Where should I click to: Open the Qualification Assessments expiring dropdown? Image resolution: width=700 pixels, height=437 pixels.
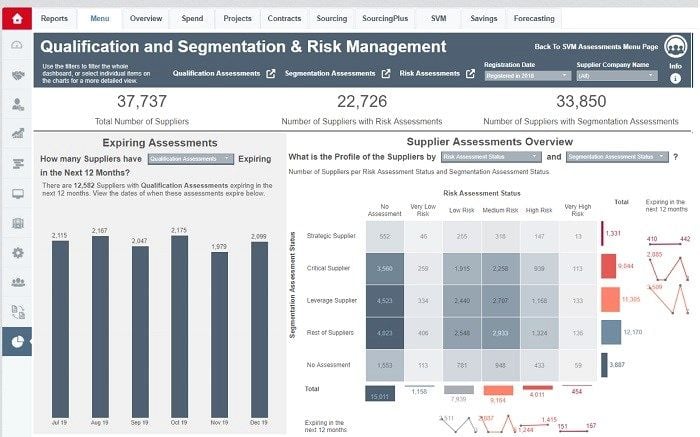point(191,159)
